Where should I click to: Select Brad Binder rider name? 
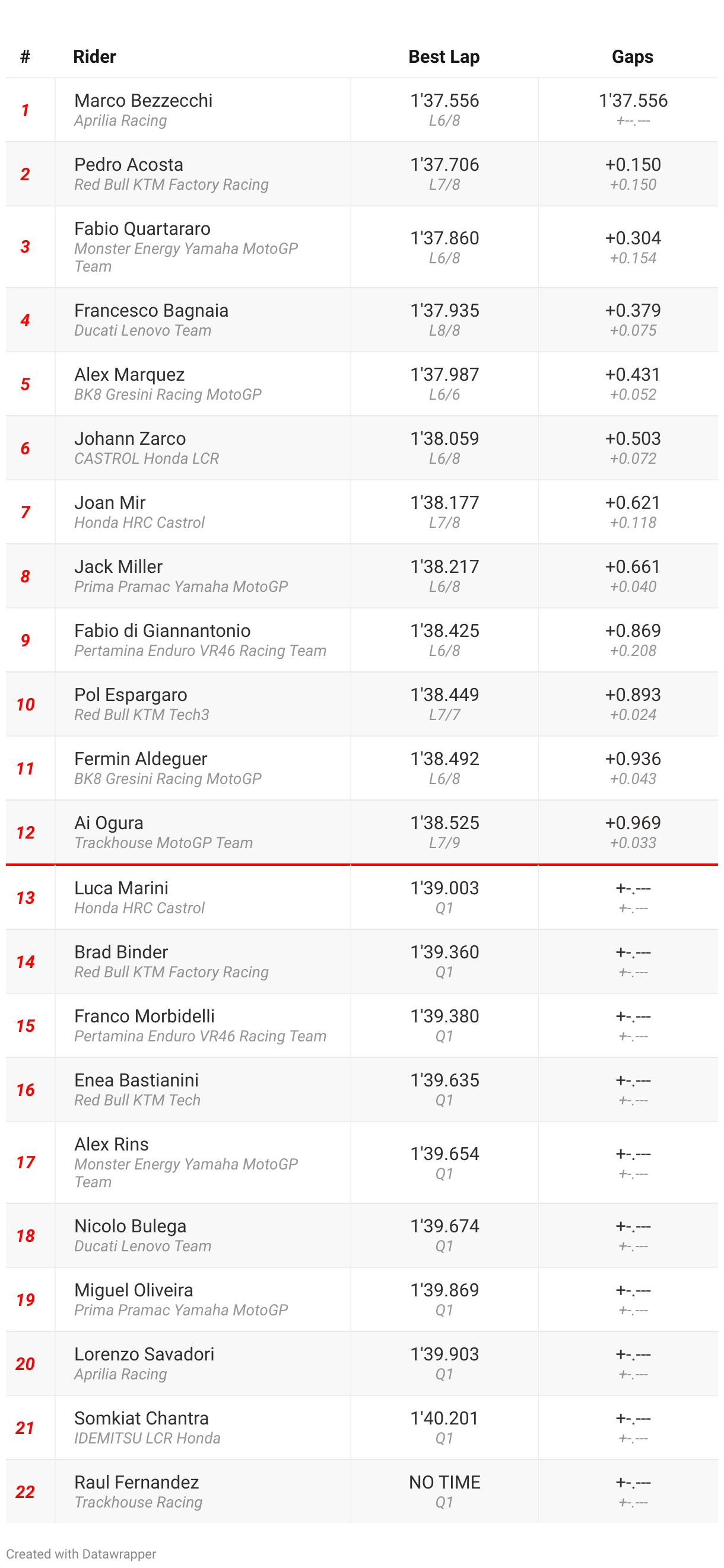[120, 952]
